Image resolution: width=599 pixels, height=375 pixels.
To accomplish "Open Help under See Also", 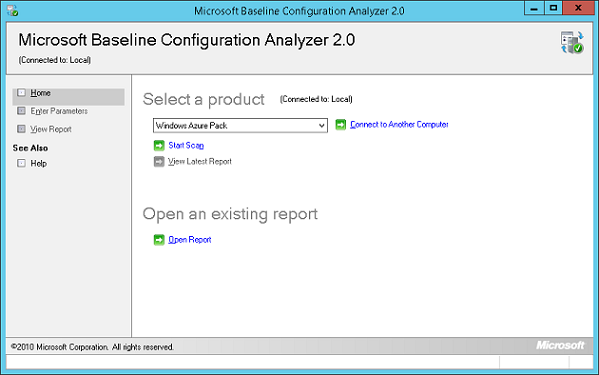I will pyautogui.click(x=39, y=163).
